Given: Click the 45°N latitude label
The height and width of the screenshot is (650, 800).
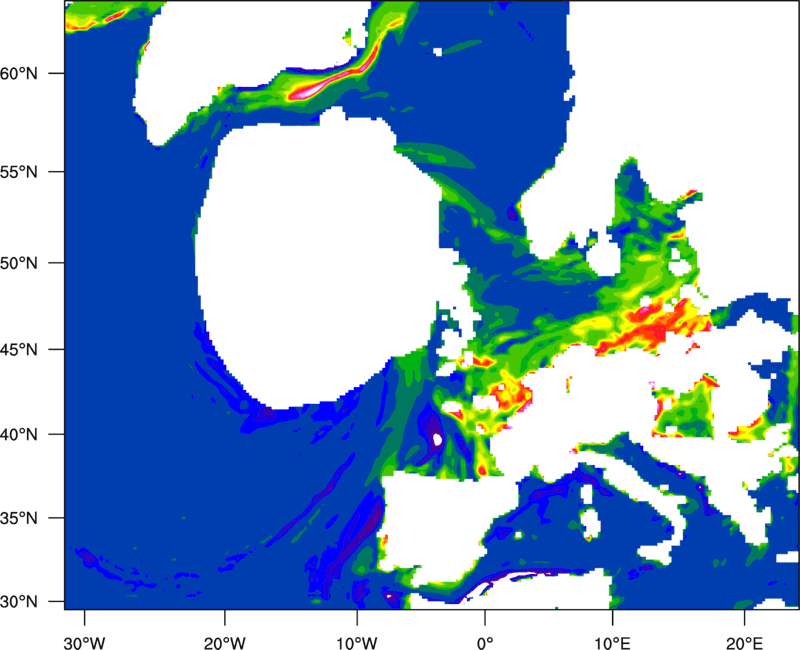Looking at the screenshot, I should [19, 350].
